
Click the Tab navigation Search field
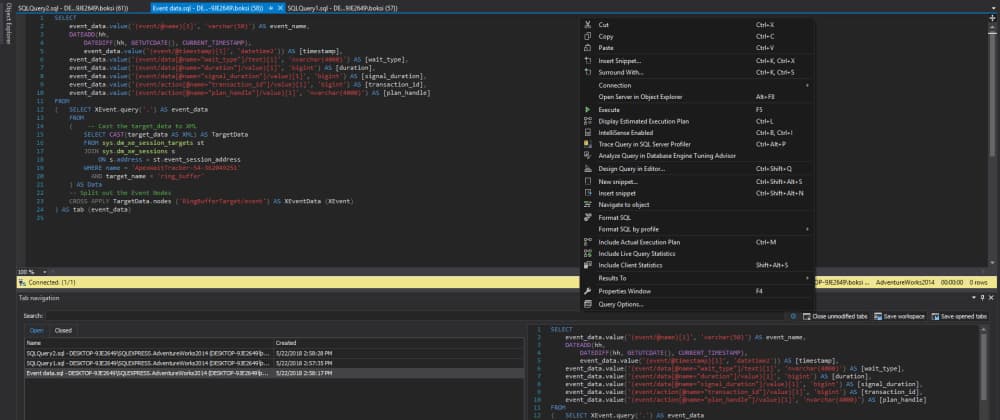pos(416,315)
